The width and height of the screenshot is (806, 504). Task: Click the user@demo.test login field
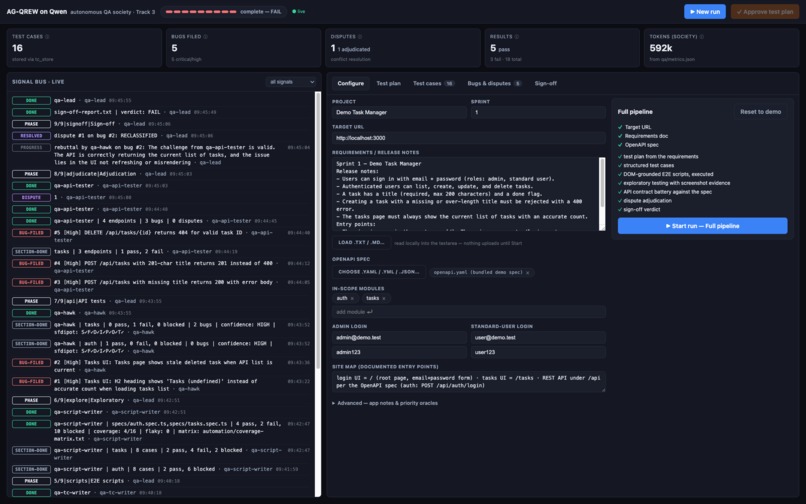tap(538, 337)
